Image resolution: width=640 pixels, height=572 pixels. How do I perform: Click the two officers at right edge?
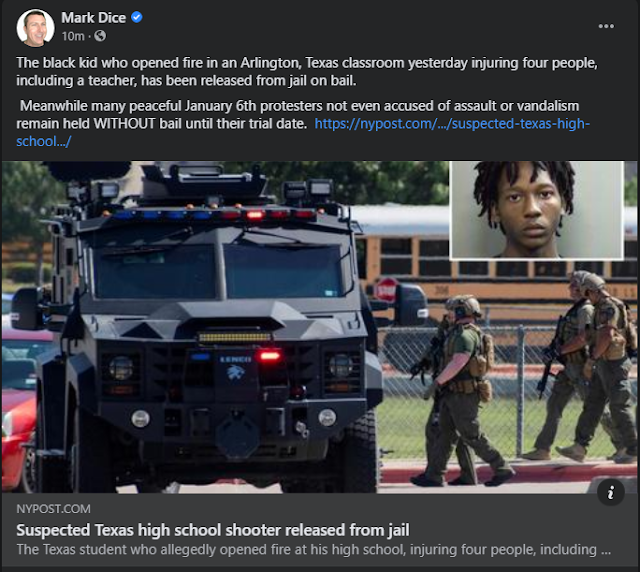point(586,367)
